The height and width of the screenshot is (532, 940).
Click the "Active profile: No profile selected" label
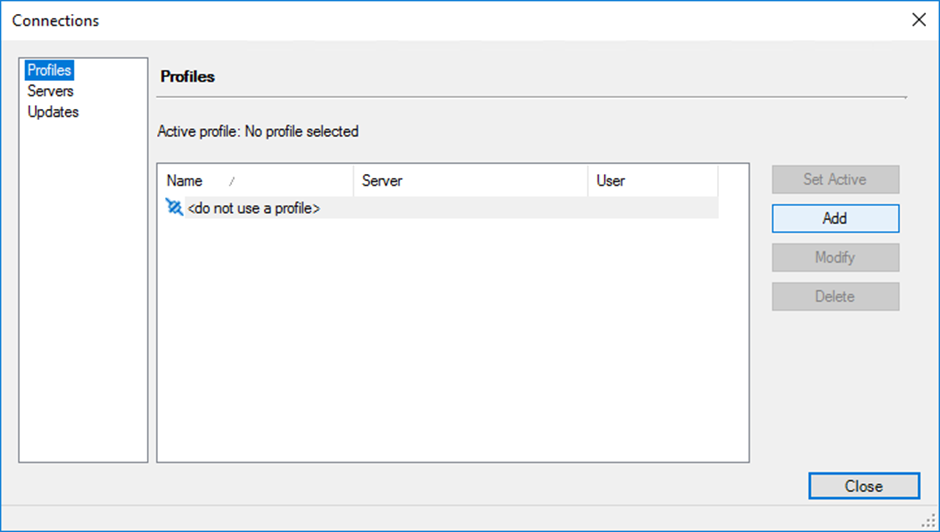[258, 131]
